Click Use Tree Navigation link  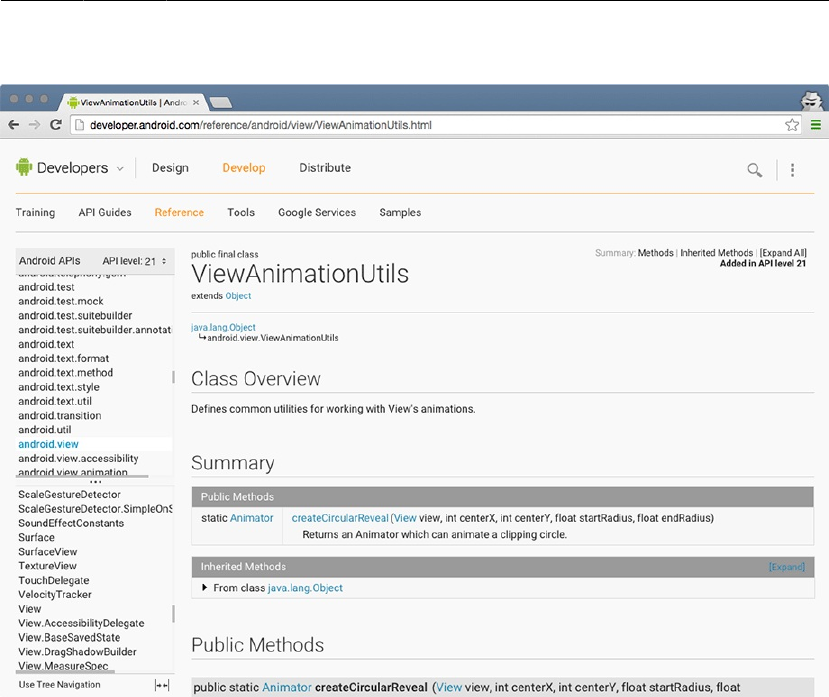[59, 684]
